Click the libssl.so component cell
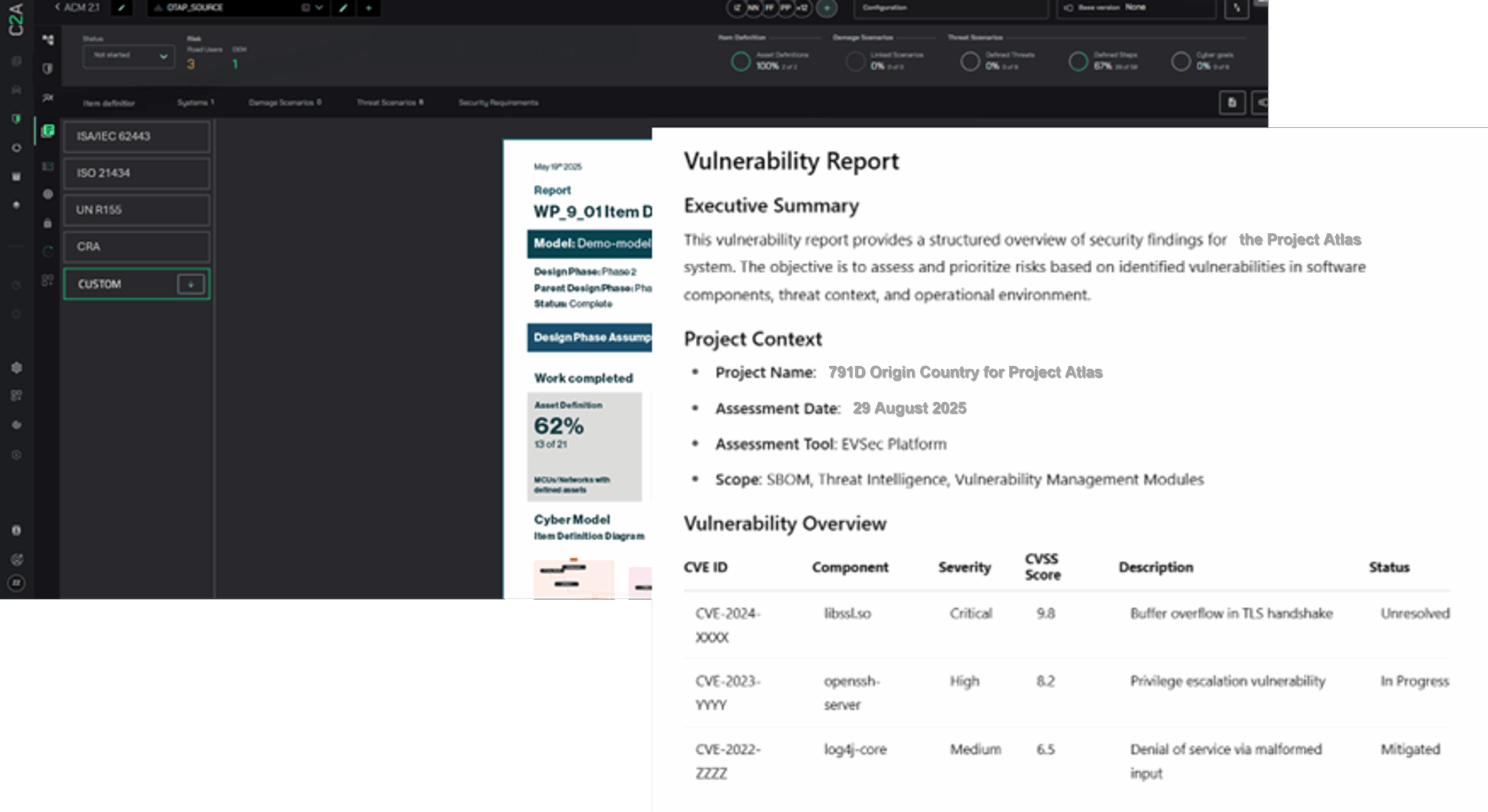Viewport: 1488px width, 812px height. (x=847, y=614)
